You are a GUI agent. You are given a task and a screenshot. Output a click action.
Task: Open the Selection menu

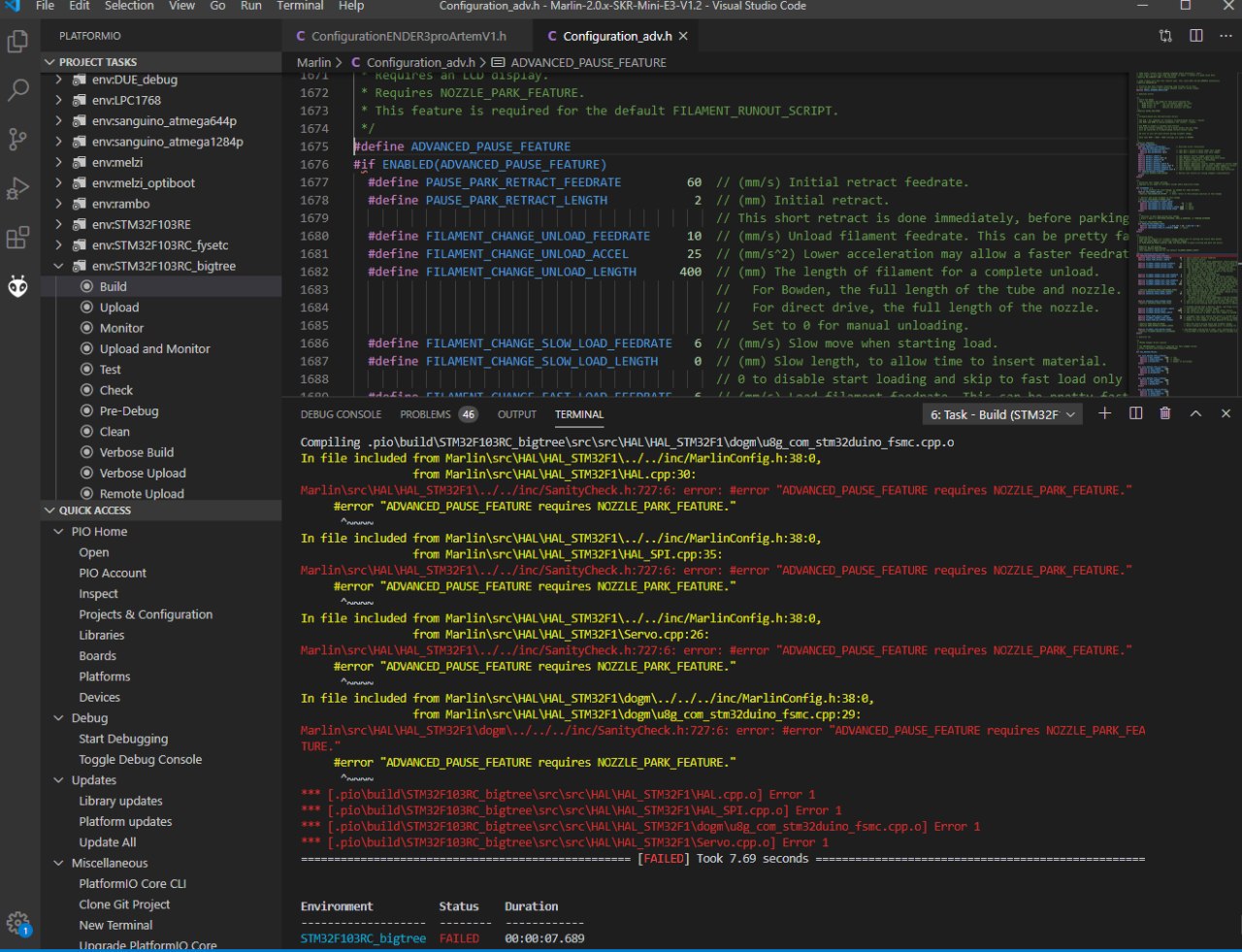pyautogui.click(x=129, y=6)
